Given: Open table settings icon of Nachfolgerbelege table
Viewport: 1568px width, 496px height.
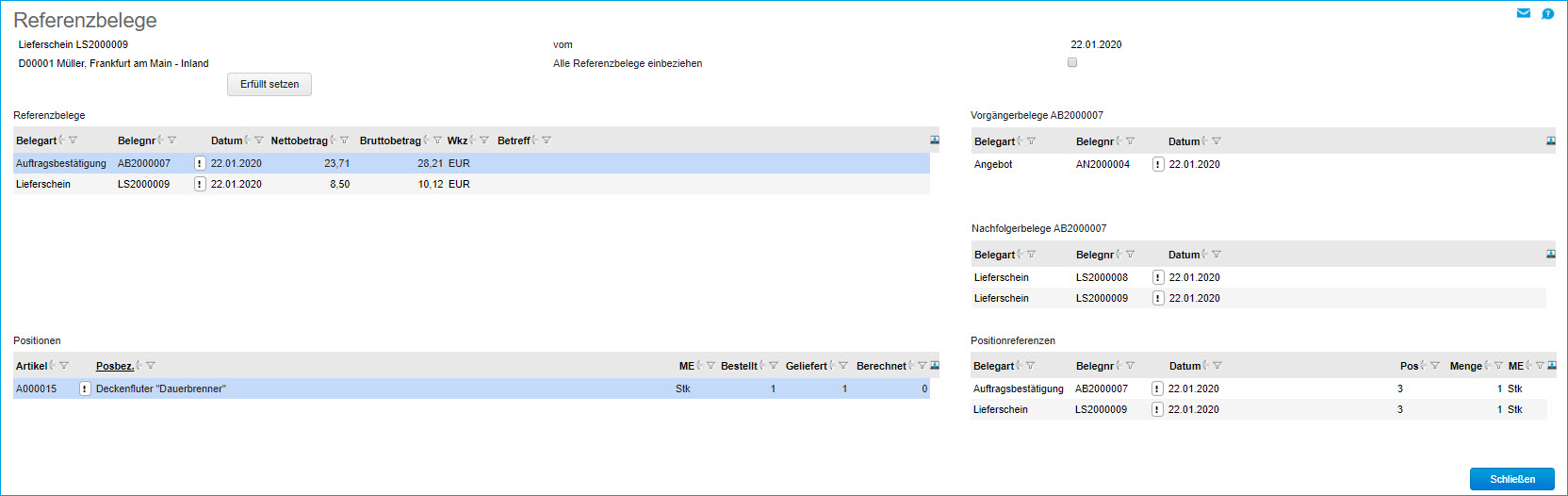Looking at the screenshot, I should [x=1551, y=254].
